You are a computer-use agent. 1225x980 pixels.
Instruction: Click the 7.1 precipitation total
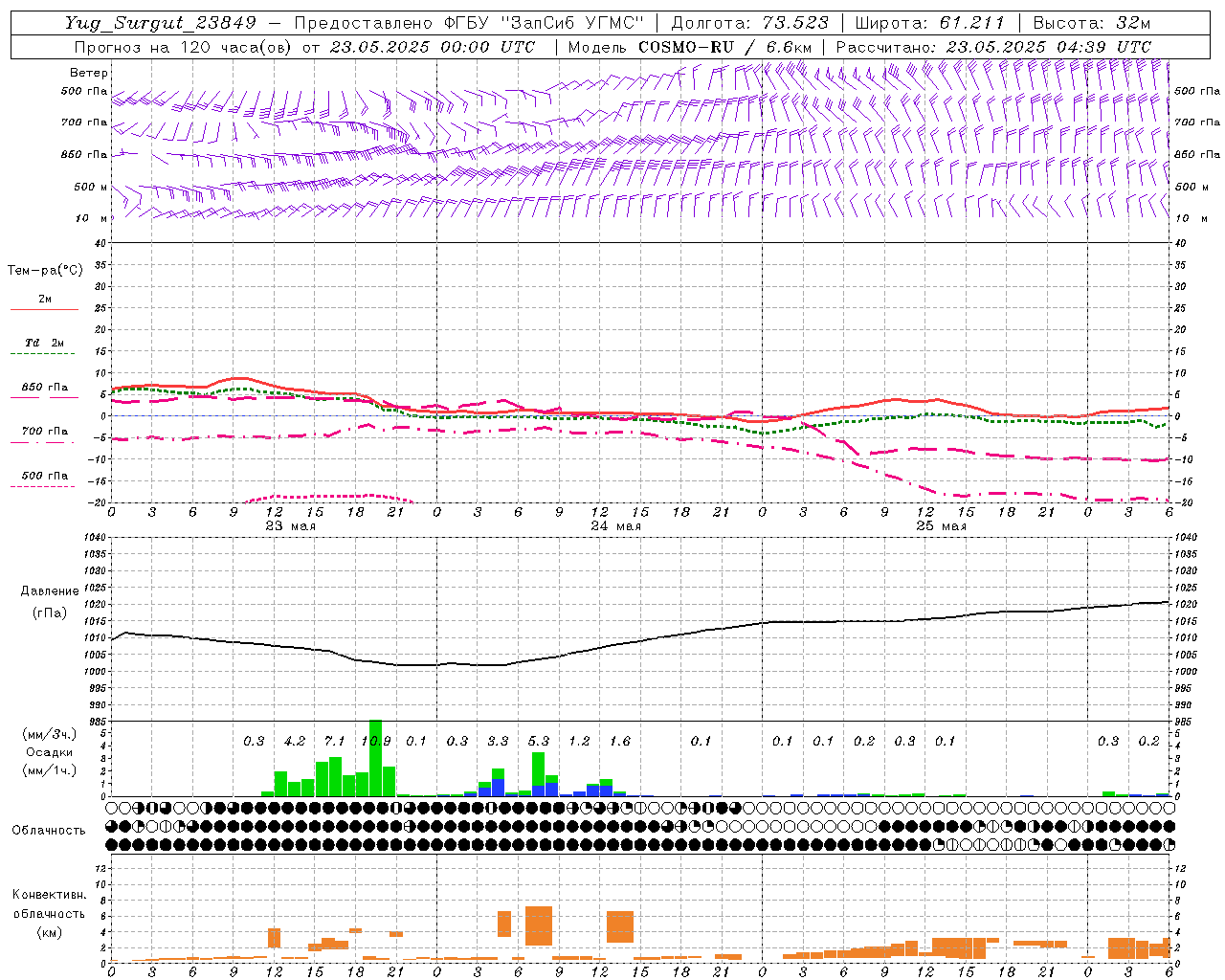334,741
